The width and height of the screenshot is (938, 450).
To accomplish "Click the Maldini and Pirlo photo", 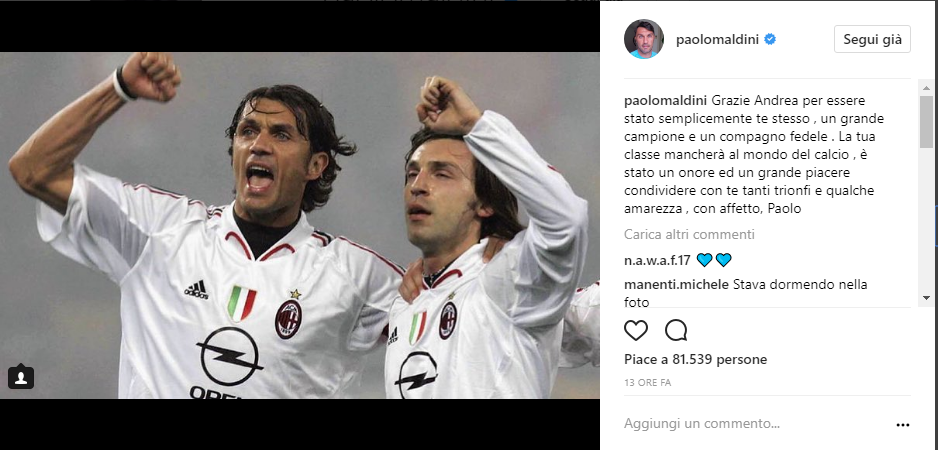I will 300,226.
